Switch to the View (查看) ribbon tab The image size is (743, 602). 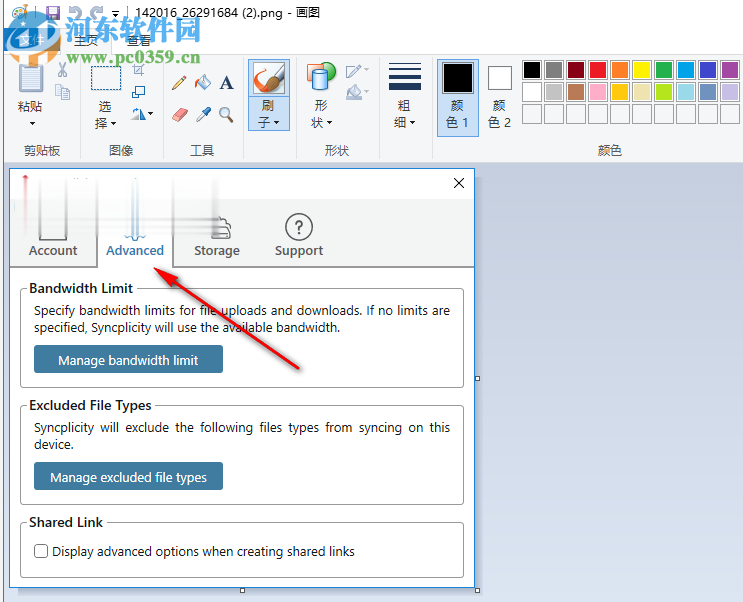(138, 41)
